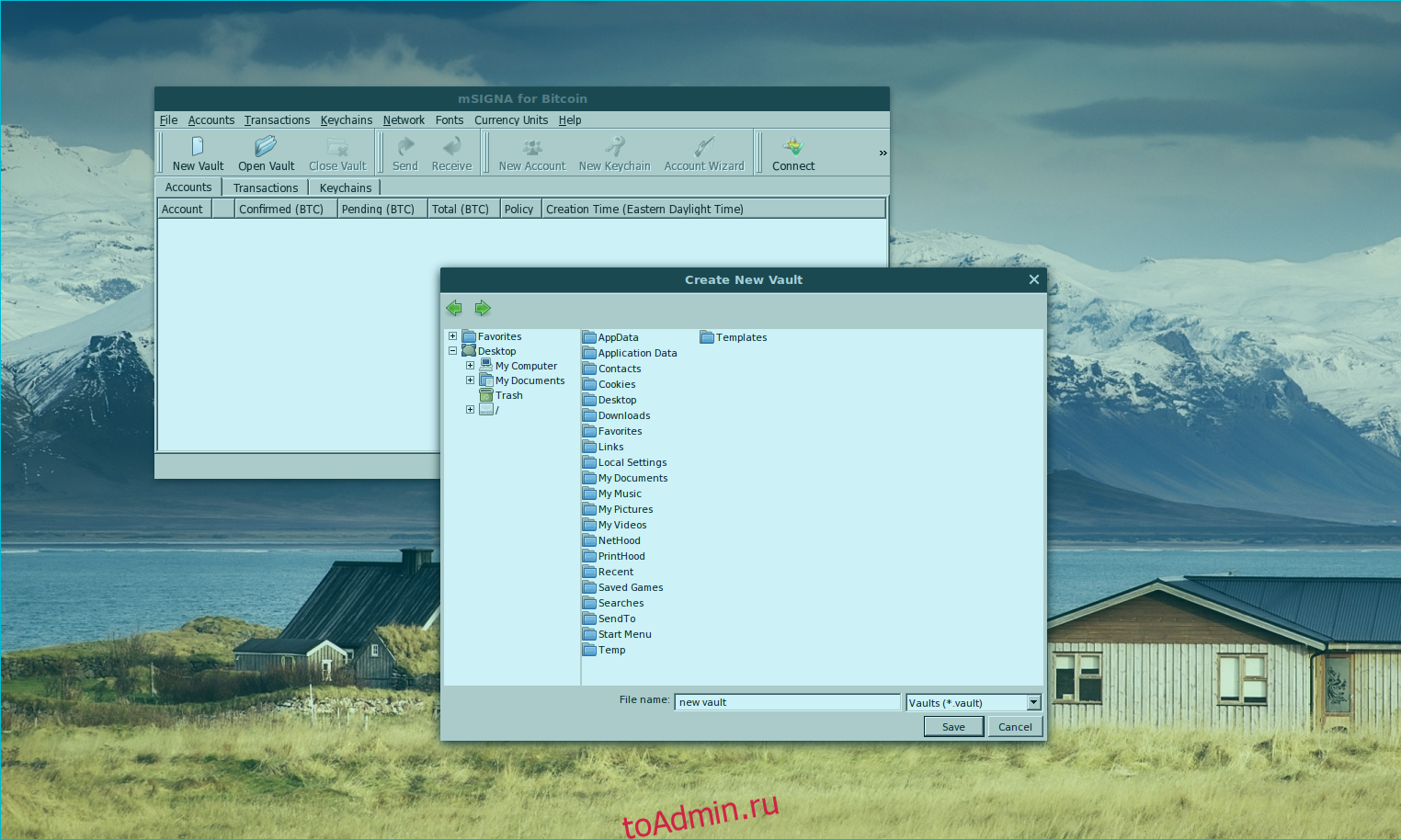Viewport: 1401px width, 840px height.
Task: Open the File menu
Action: coord(168,119)
